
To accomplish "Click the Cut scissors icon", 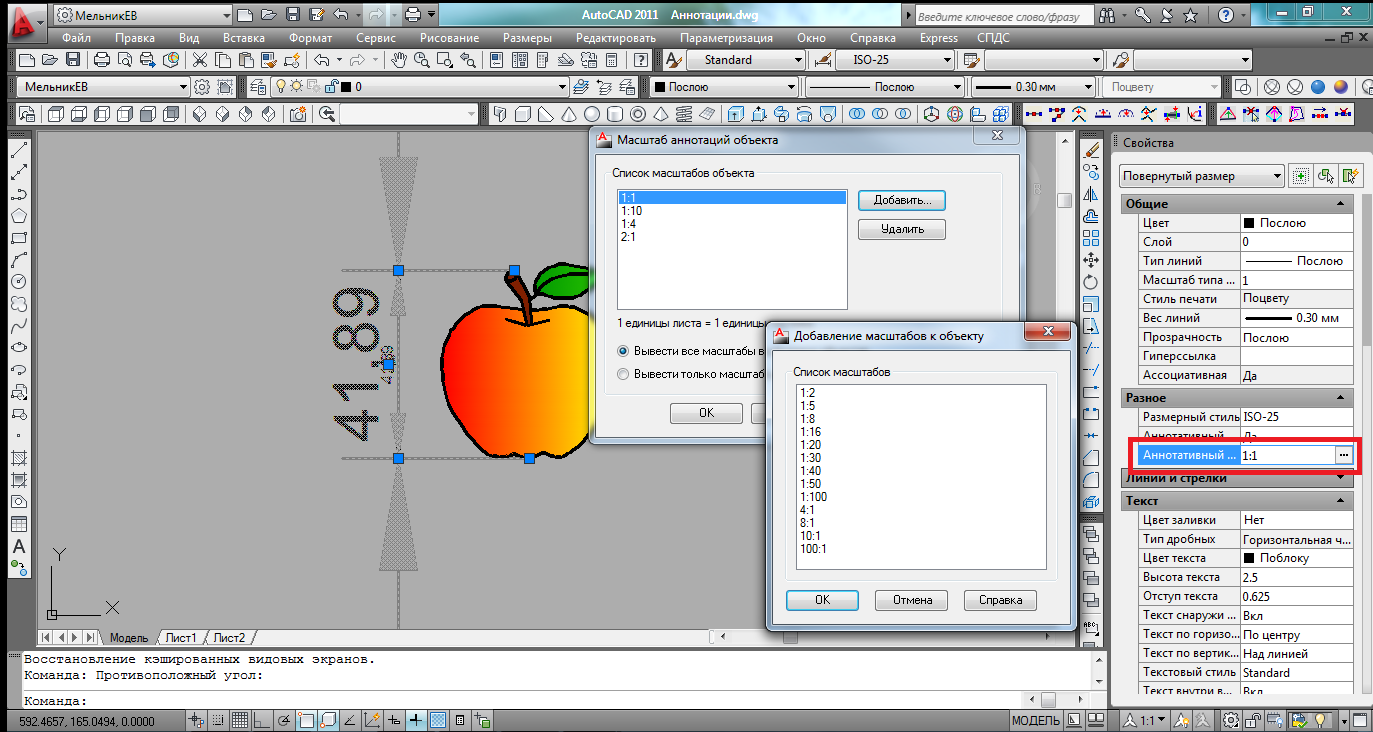I will click(x=200, y=60).
